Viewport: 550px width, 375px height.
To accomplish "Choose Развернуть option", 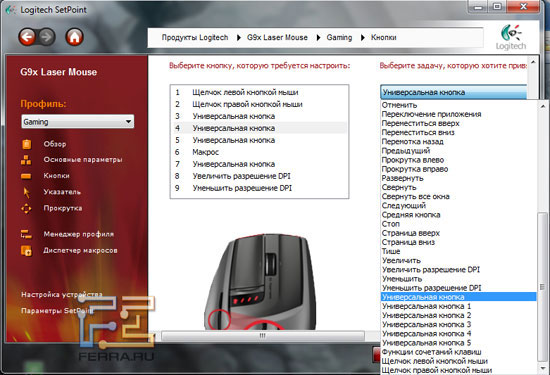I will click(x=459, y=178).
